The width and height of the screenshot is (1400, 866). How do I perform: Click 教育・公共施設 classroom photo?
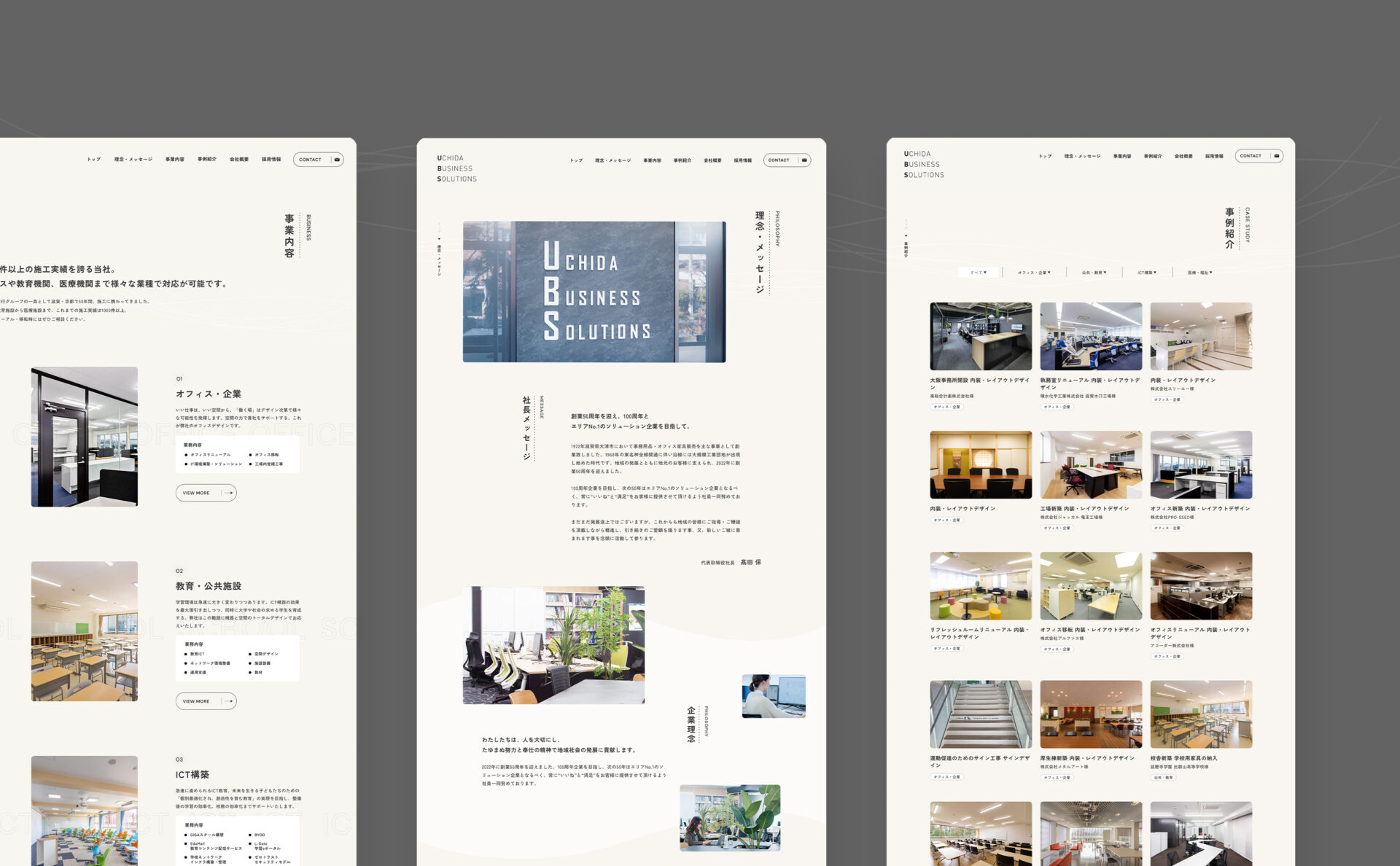point(85,631)
